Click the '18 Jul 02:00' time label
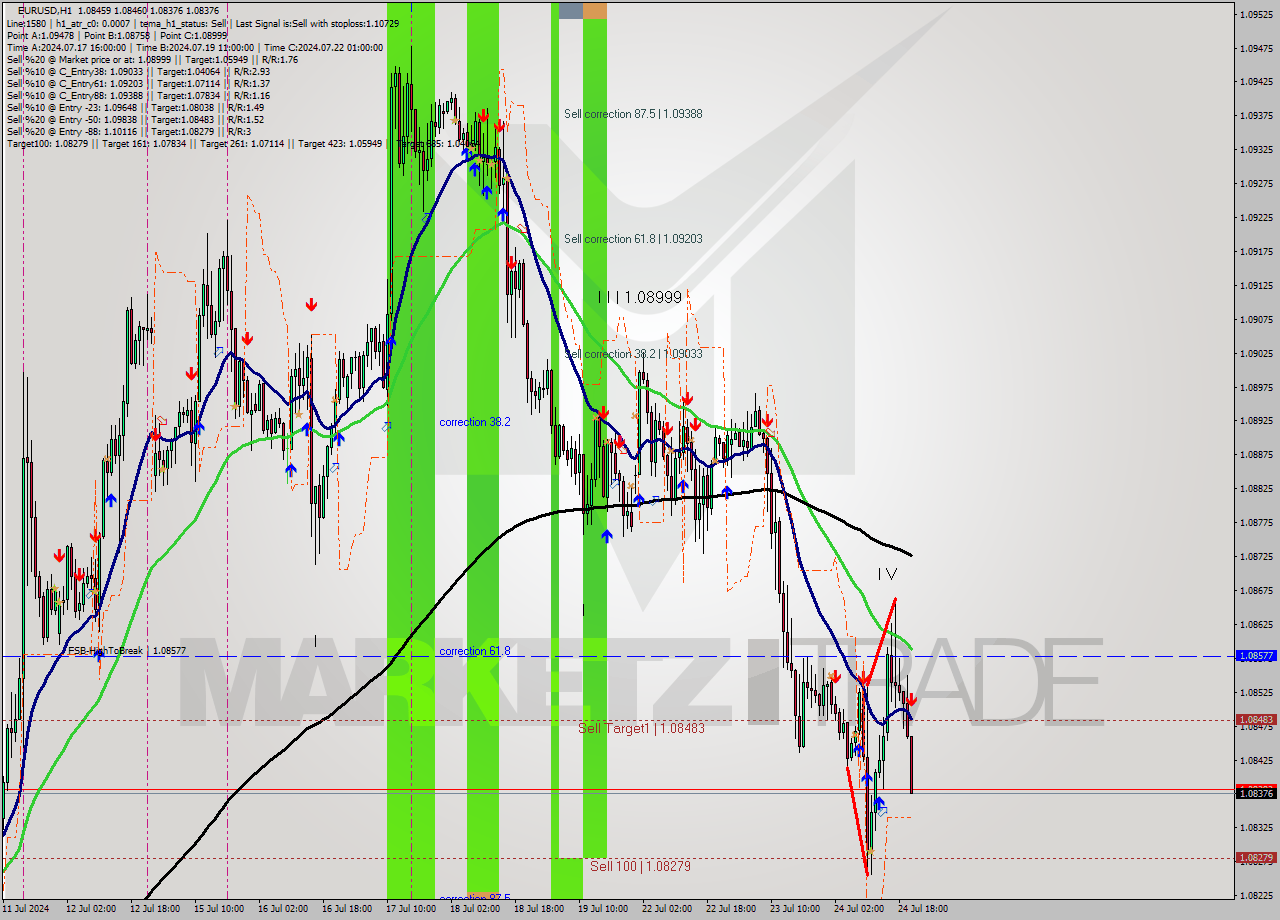Viewport: 1280px width, 920px height. pos(475,909)
